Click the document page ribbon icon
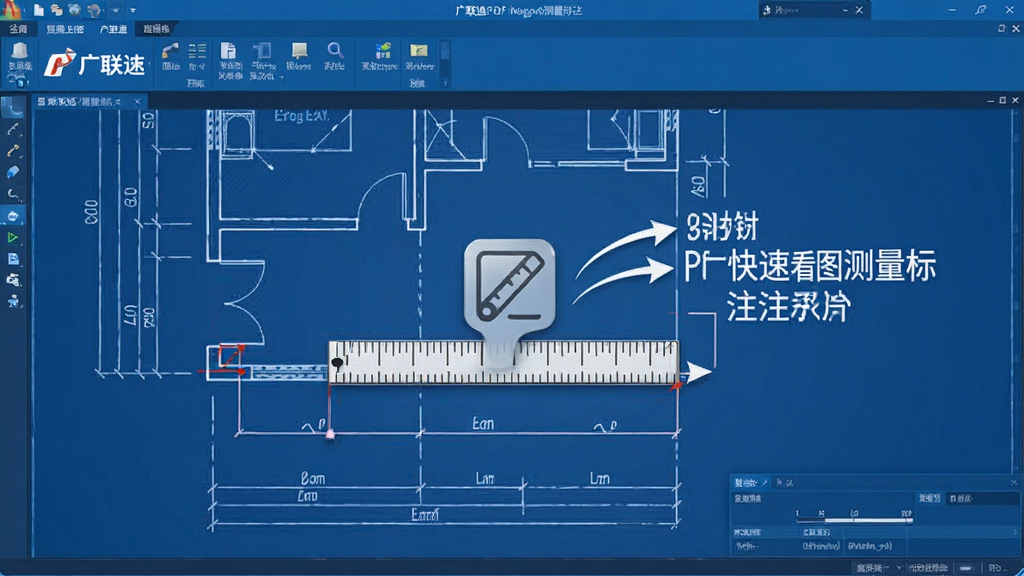Image resolution: width=1024 pixels, height=576 pixels. (228, 51)
